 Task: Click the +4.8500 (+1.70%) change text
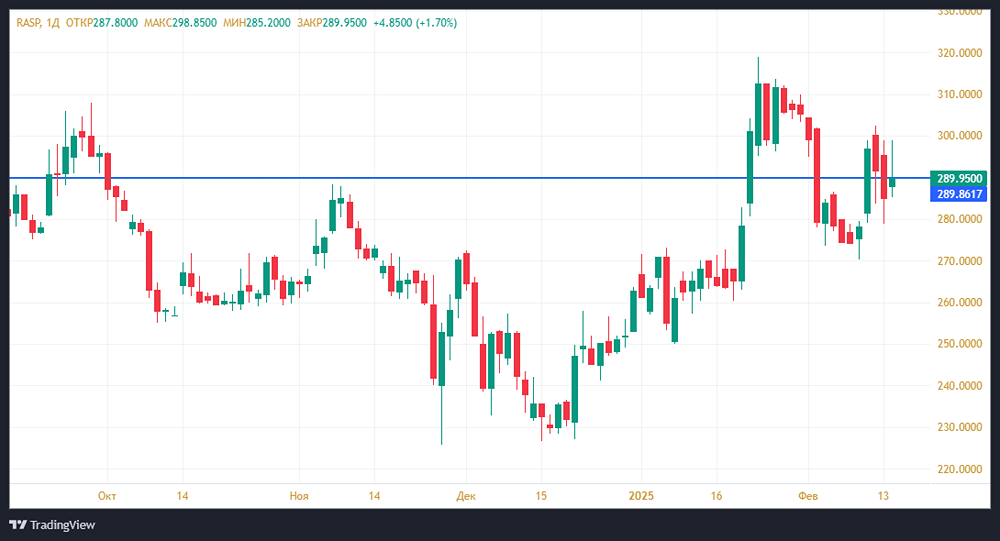pyautogui.click(x=414, y=22)
